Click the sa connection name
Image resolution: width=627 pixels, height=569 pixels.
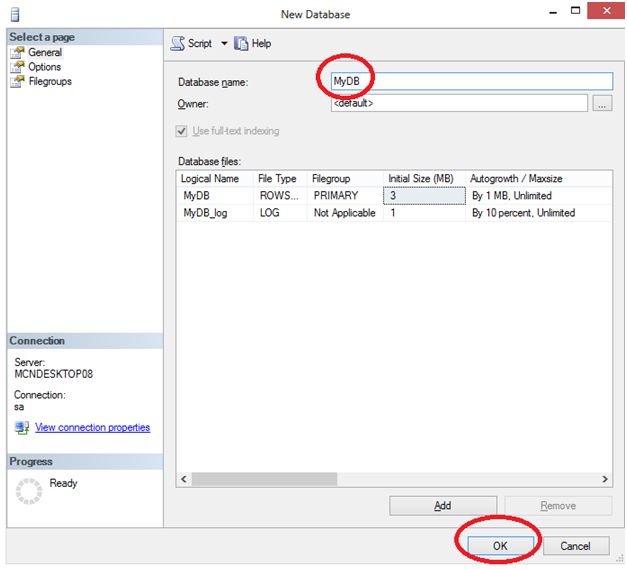tap(19, 407)
